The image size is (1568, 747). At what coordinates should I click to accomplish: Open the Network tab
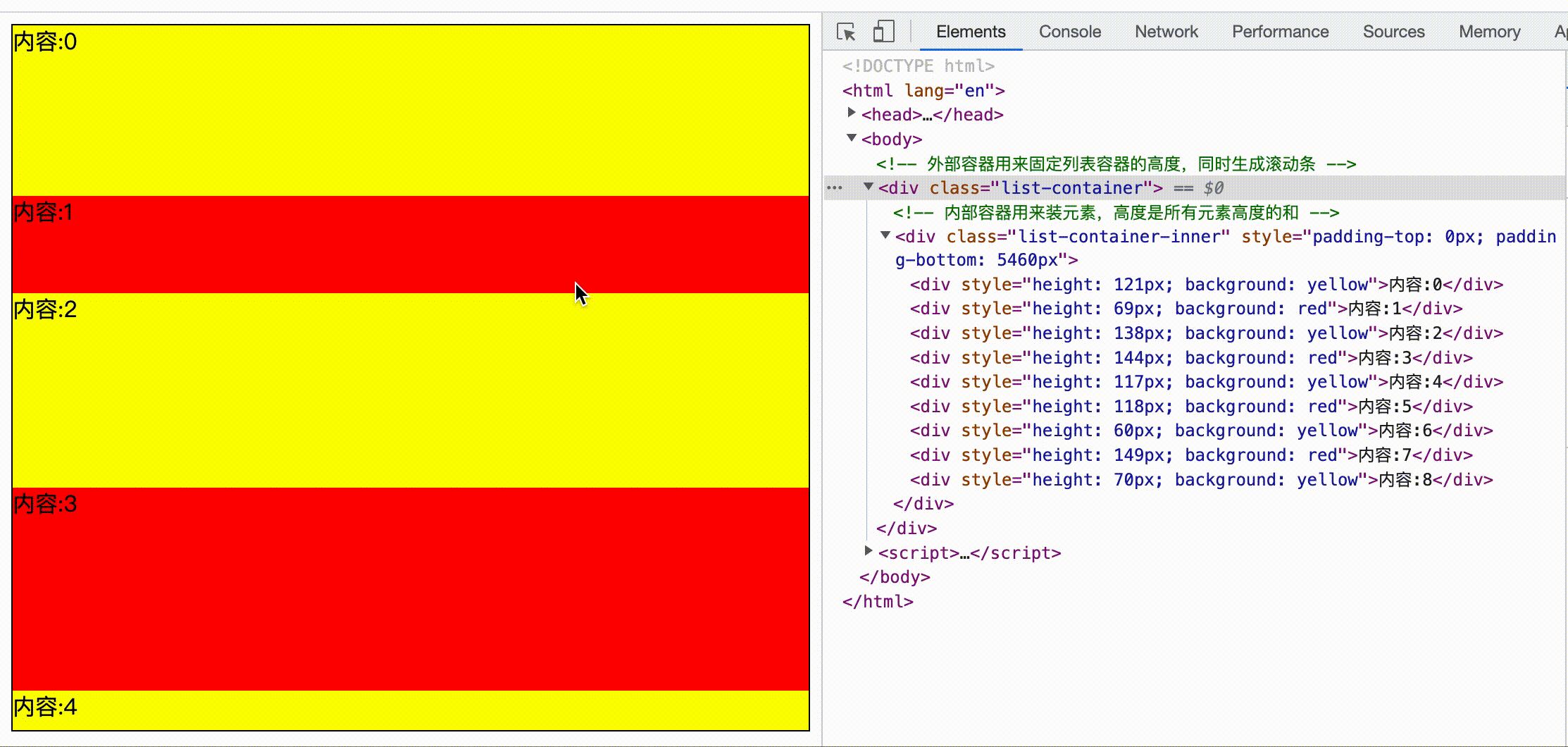tap(1166, 32)
